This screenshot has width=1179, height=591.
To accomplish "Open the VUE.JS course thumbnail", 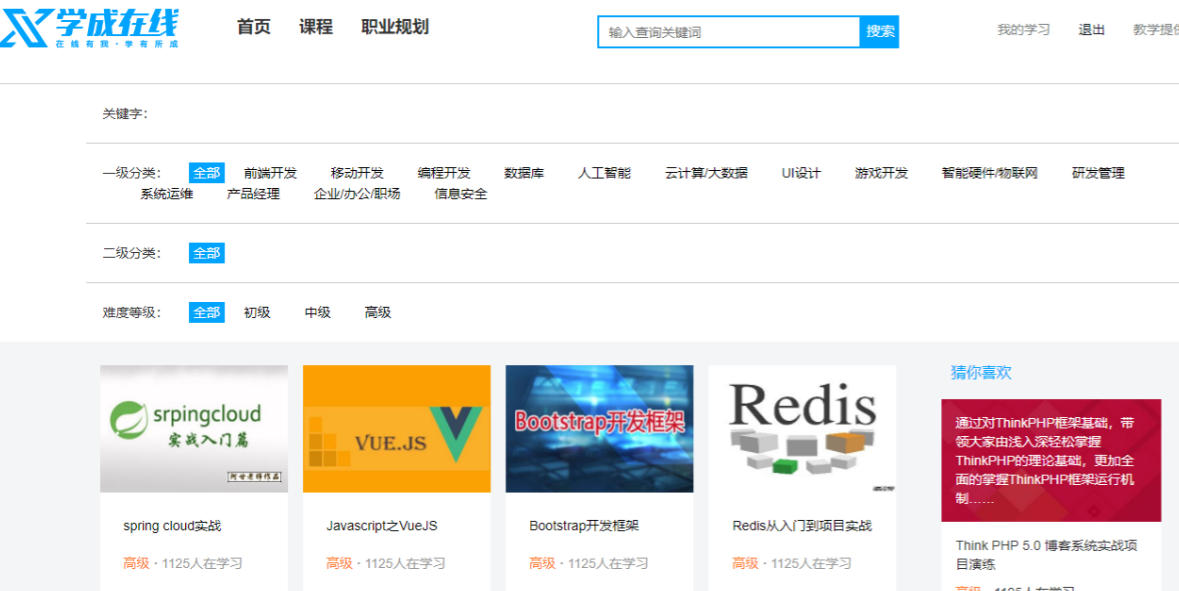I will point(397,429).
